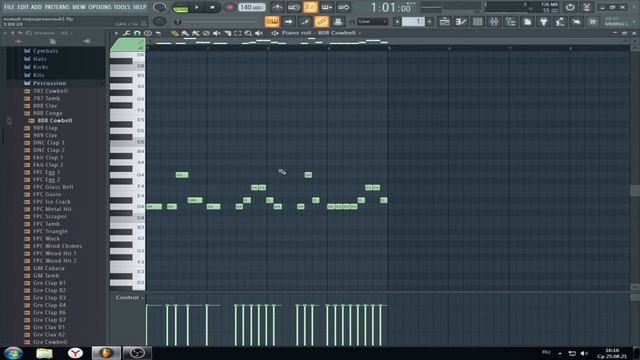
Task: Toggle the Piano roll snap magnet
Action: click(x=138, y=33)
